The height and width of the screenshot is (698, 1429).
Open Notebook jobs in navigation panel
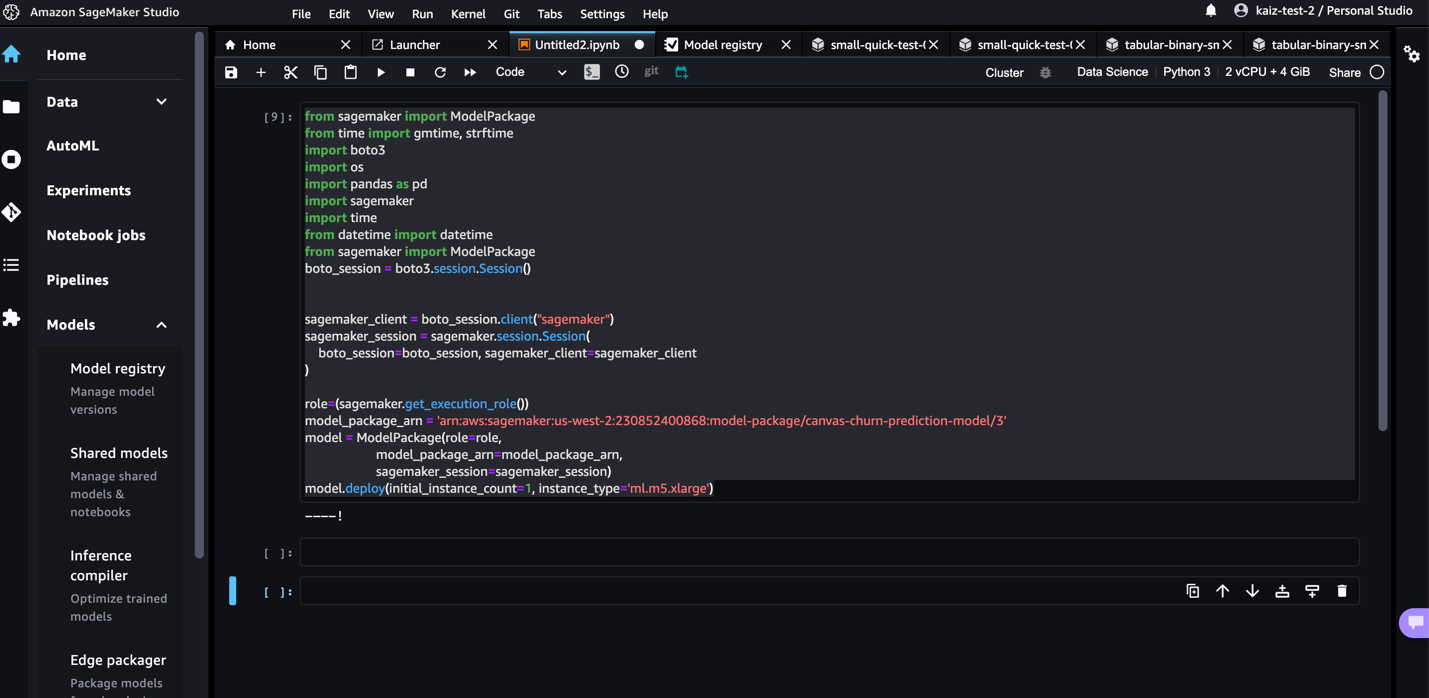click(96, 235)
